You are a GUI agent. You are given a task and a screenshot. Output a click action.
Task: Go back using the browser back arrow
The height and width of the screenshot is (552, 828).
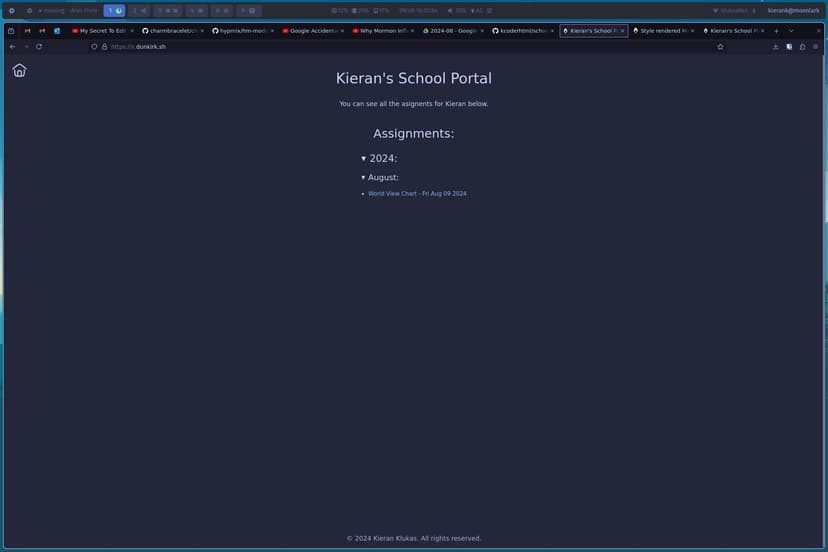click(11, 46)
